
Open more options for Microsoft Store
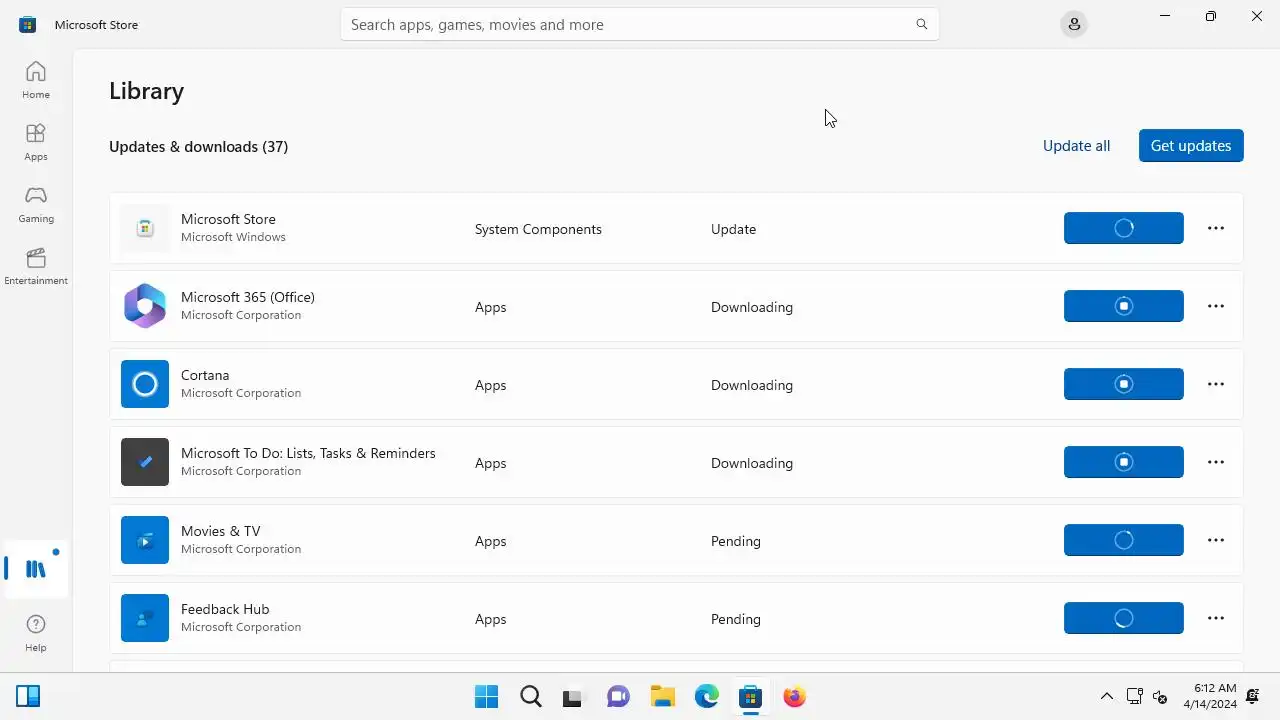coord(1216,228)
